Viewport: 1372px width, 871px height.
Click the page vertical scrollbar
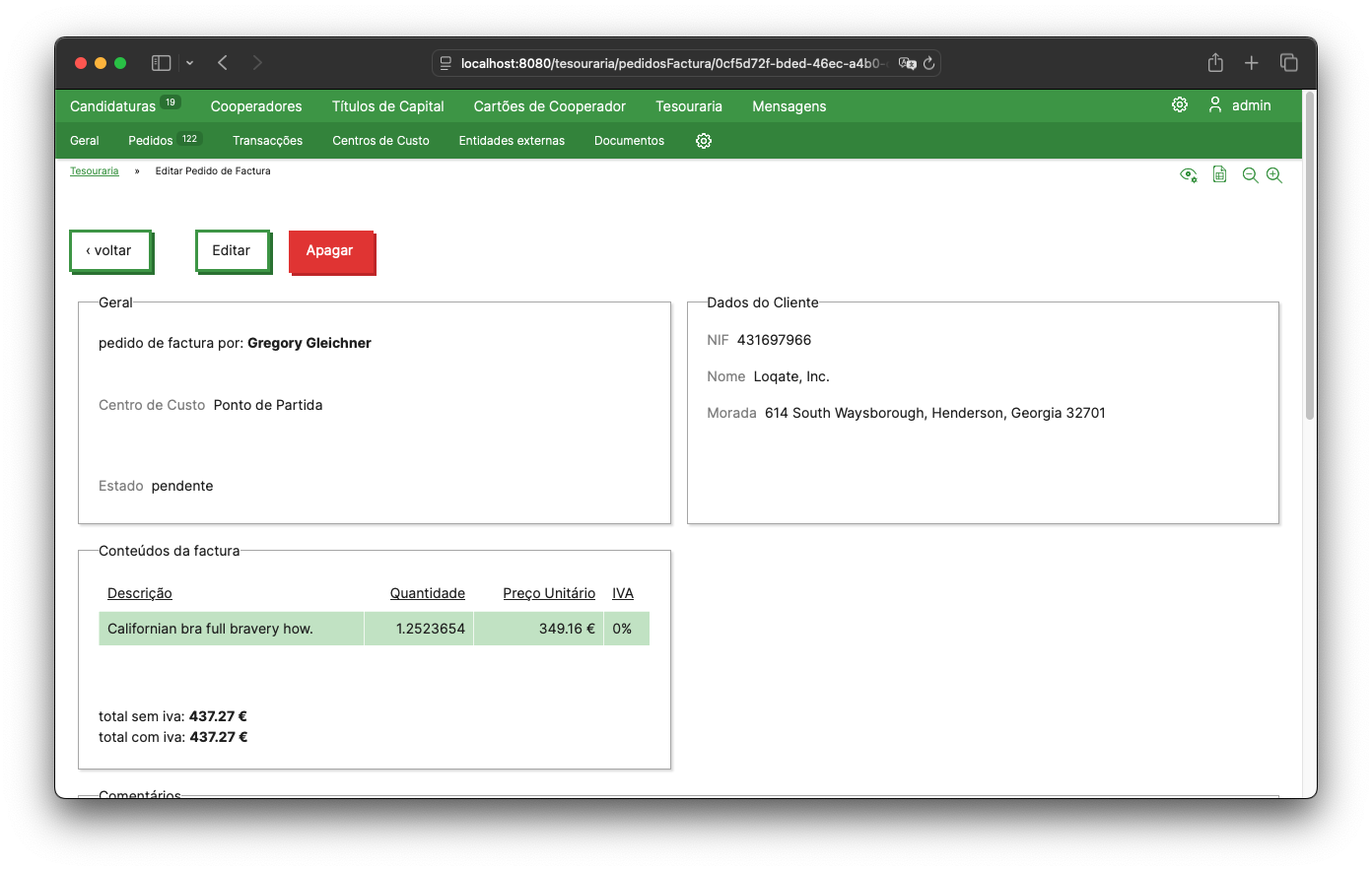point(1310,256)
